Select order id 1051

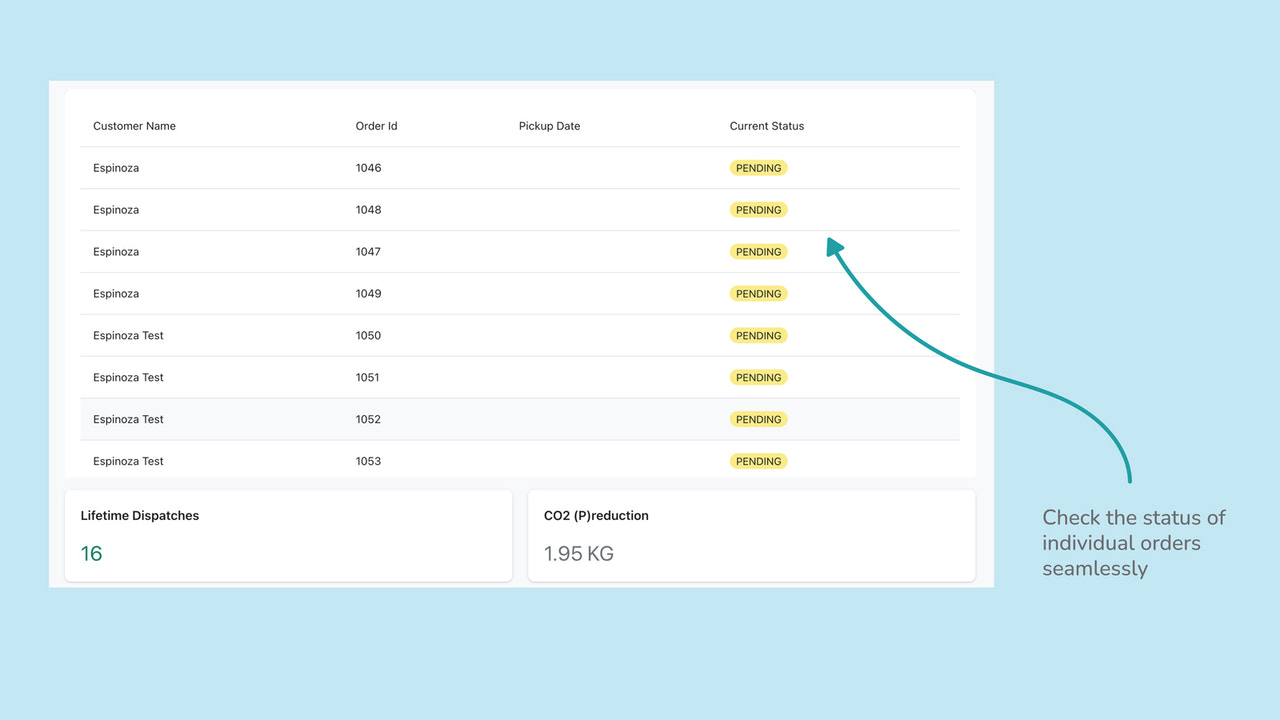[368, 378]
